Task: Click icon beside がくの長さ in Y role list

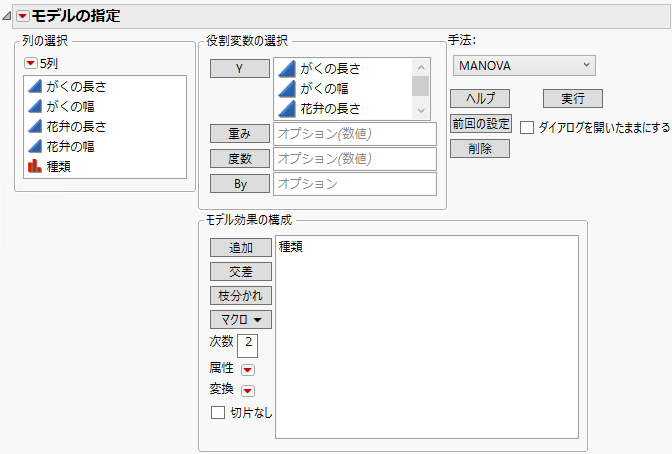Action: [287, 69]
